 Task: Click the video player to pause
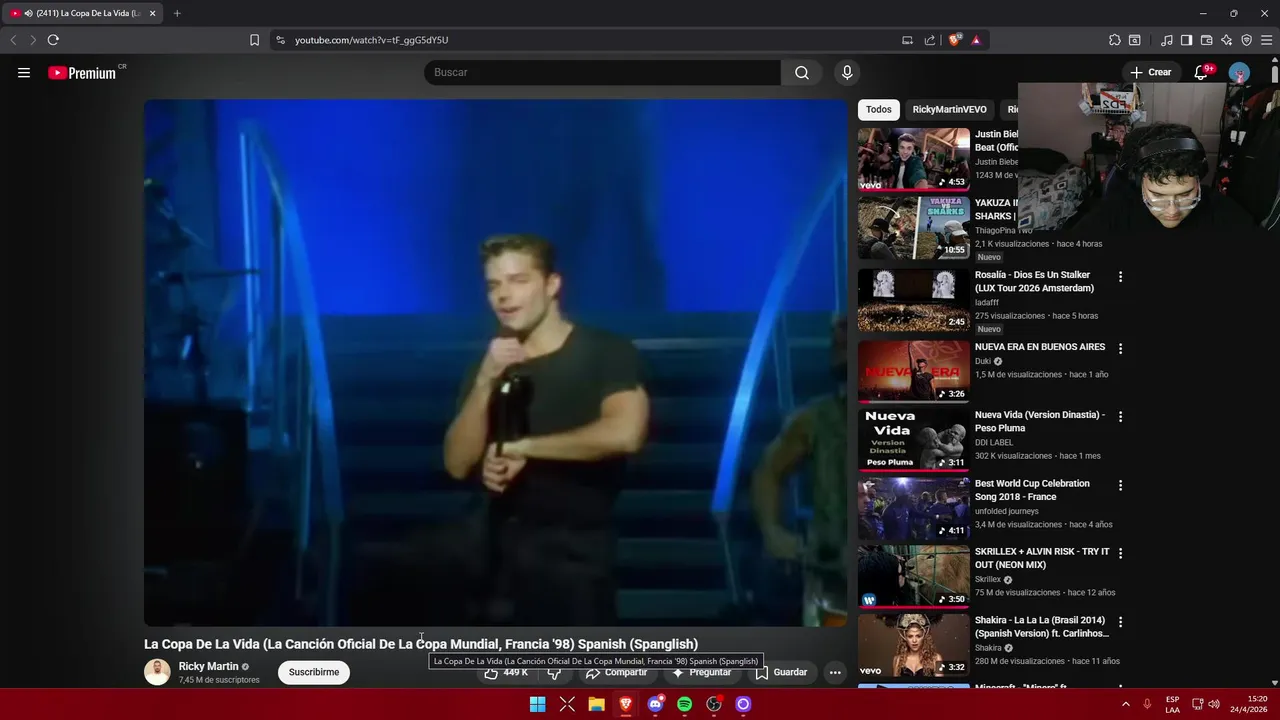pyautogui.click(x=495, y=362)
